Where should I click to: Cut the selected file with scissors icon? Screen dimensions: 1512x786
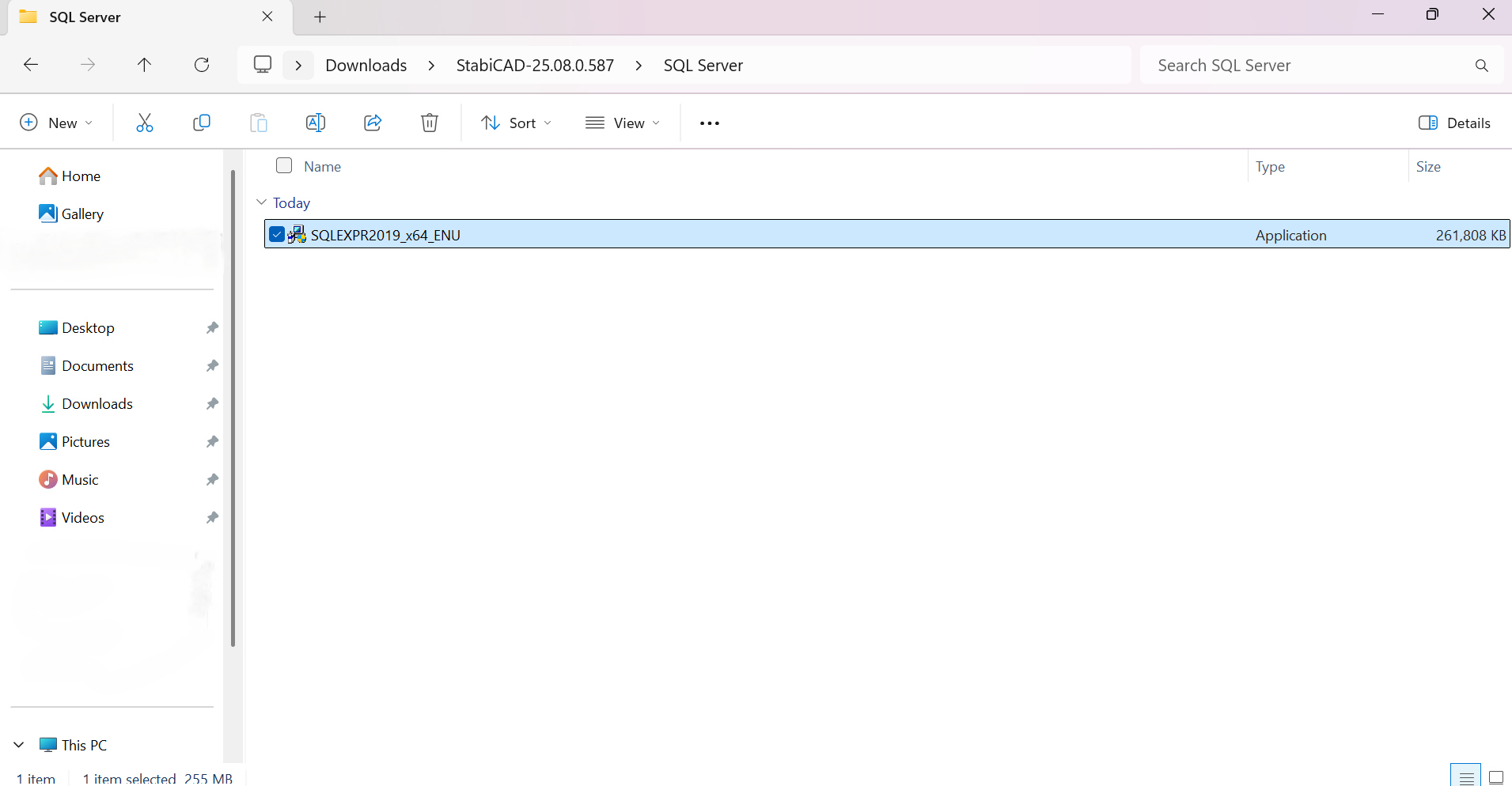pyautogui.click(x=145, y=123)
